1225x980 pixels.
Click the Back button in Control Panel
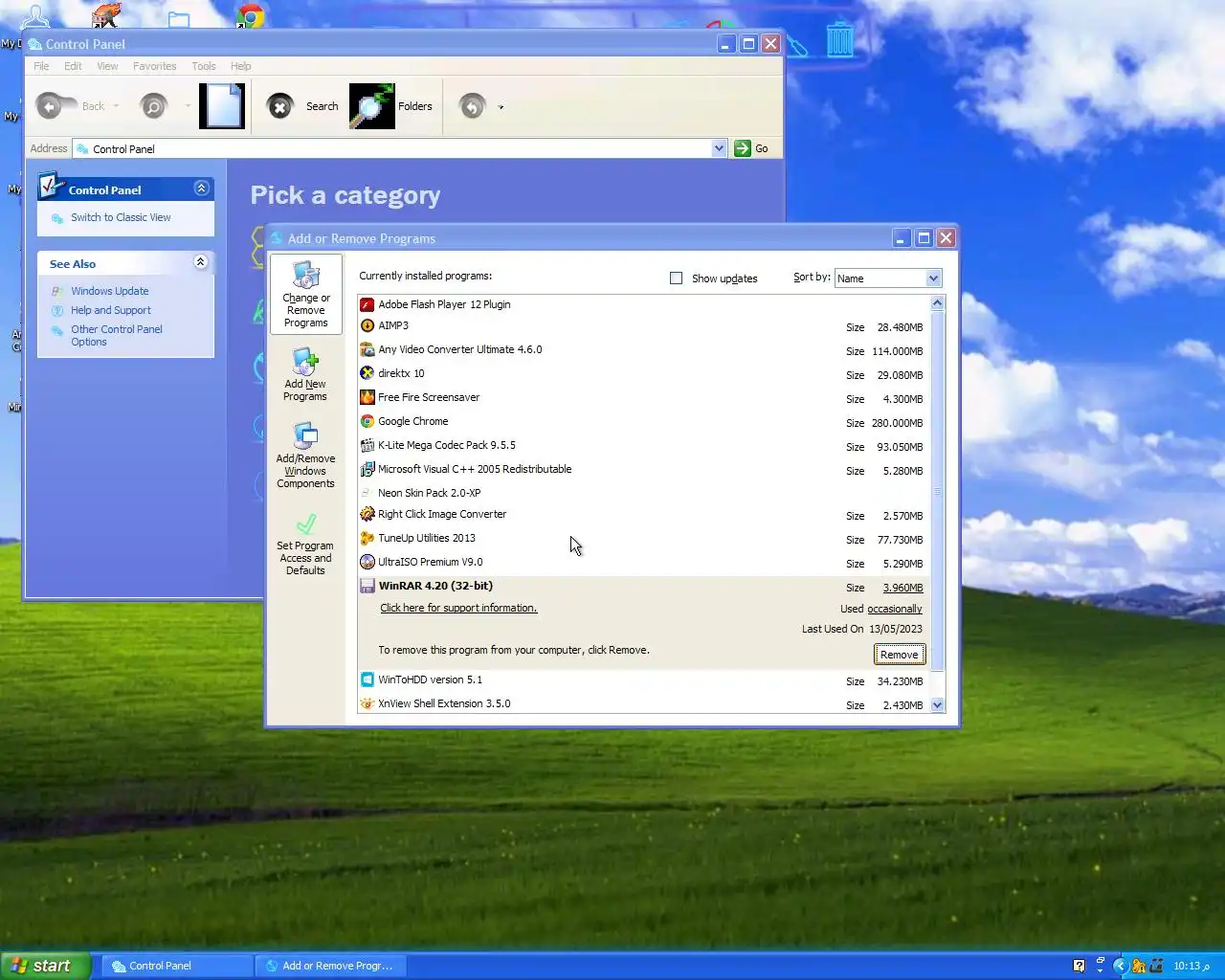71,106
